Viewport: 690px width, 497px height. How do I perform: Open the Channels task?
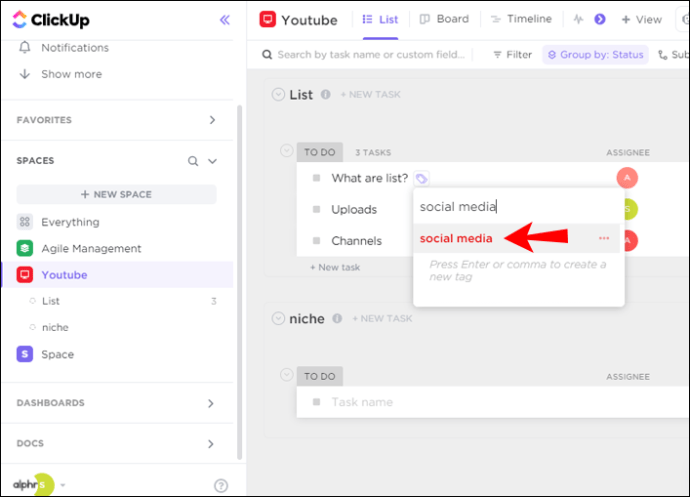(356, 241)
